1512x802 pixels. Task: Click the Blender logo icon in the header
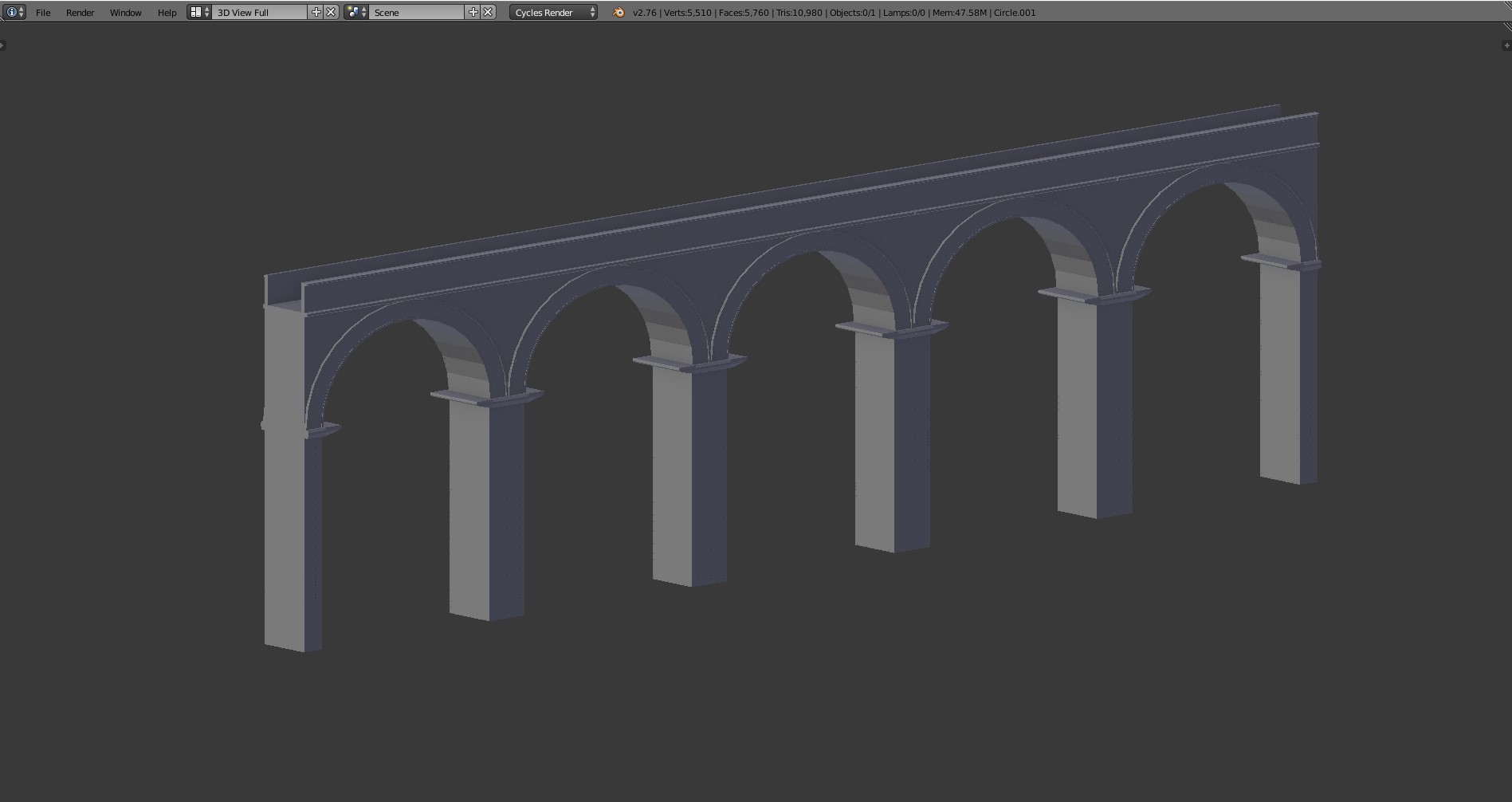point(618,12)
